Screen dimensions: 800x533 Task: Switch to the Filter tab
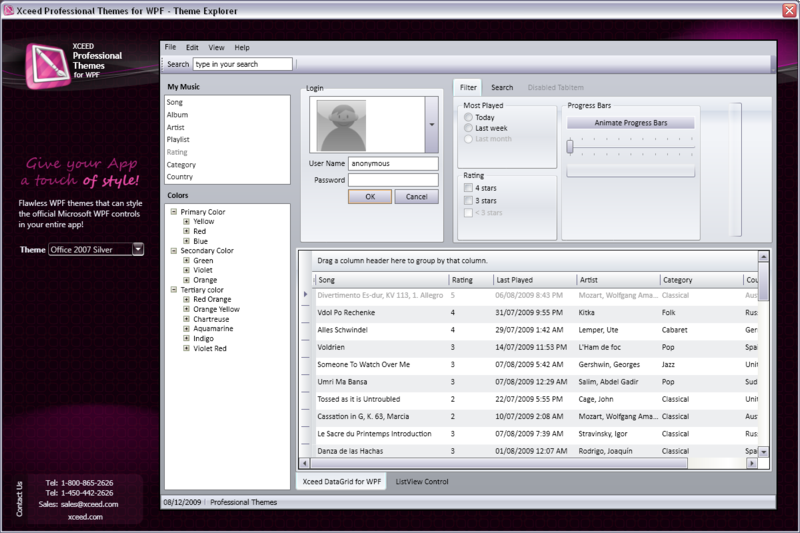pyautogui.click(x=468, y=87)
